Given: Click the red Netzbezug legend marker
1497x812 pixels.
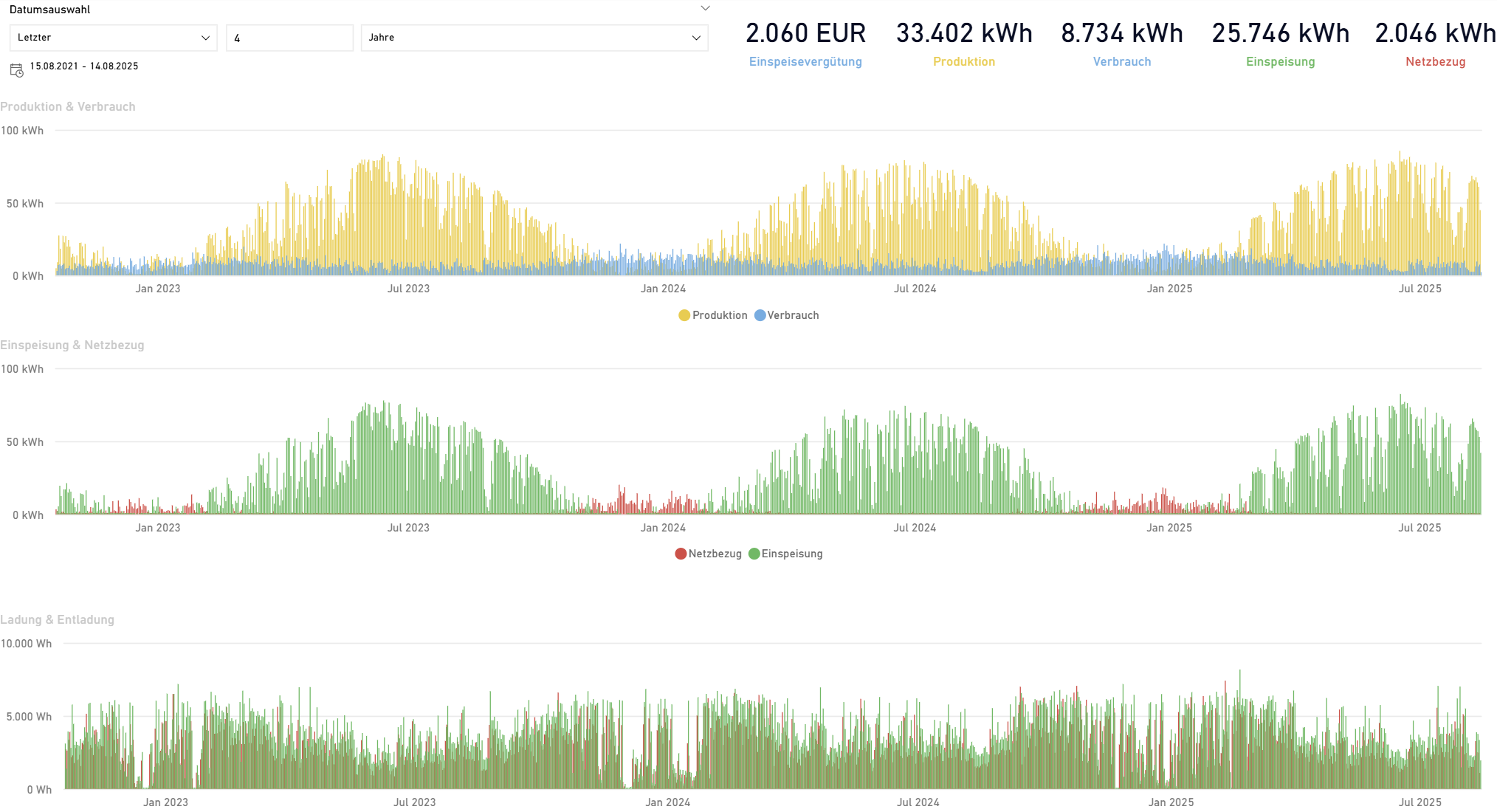Looking at the screenshot, I should [x=681, y=554].
